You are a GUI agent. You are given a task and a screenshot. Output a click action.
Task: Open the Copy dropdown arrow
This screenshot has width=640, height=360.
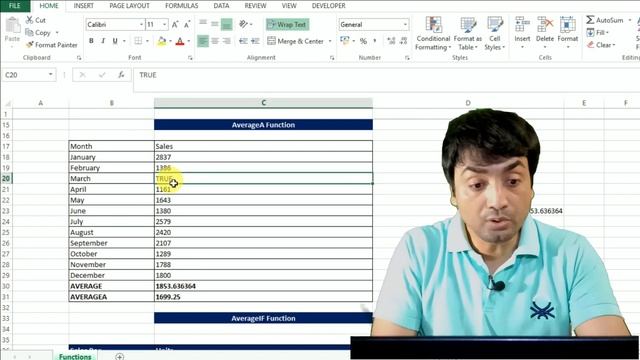coord(57,33)
